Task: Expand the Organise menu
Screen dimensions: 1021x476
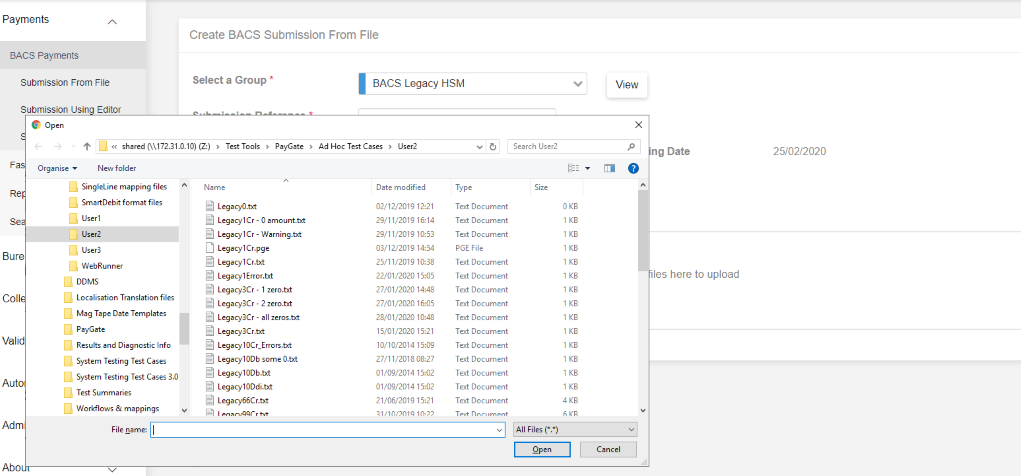Action: click(57, 168)
